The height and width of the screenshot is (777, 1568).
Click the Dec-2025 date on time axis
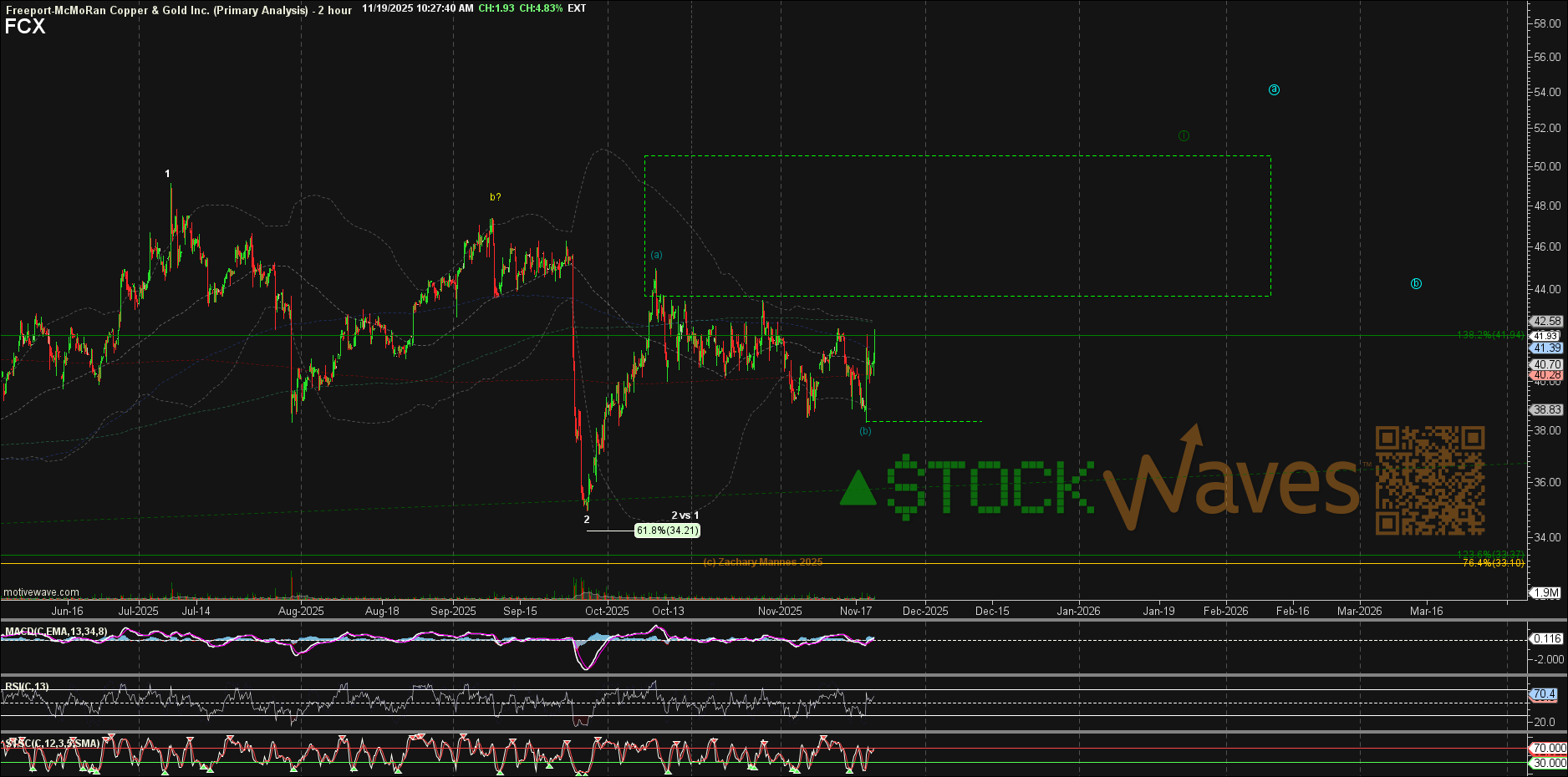[925, 611]
